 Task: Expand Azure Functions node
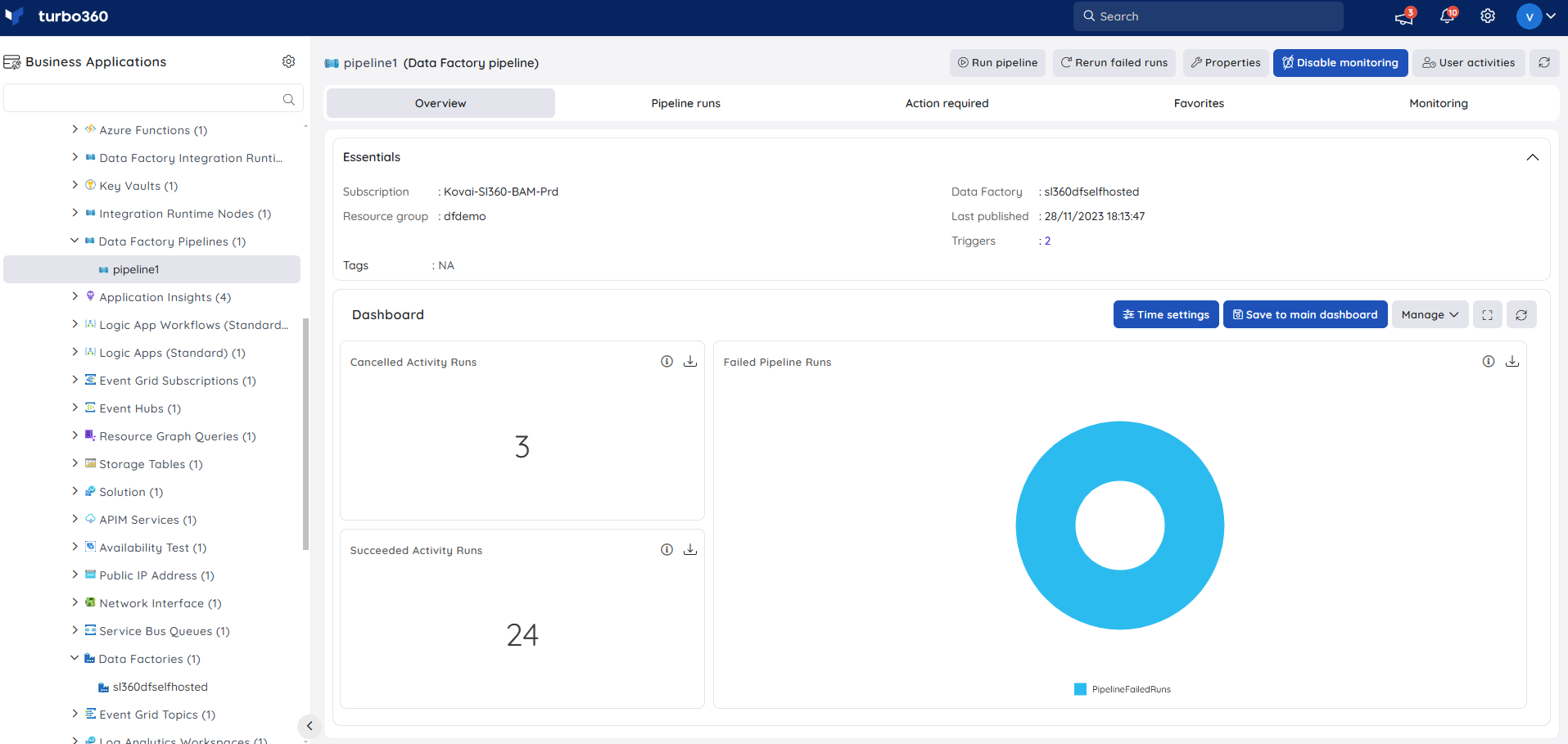75,129
